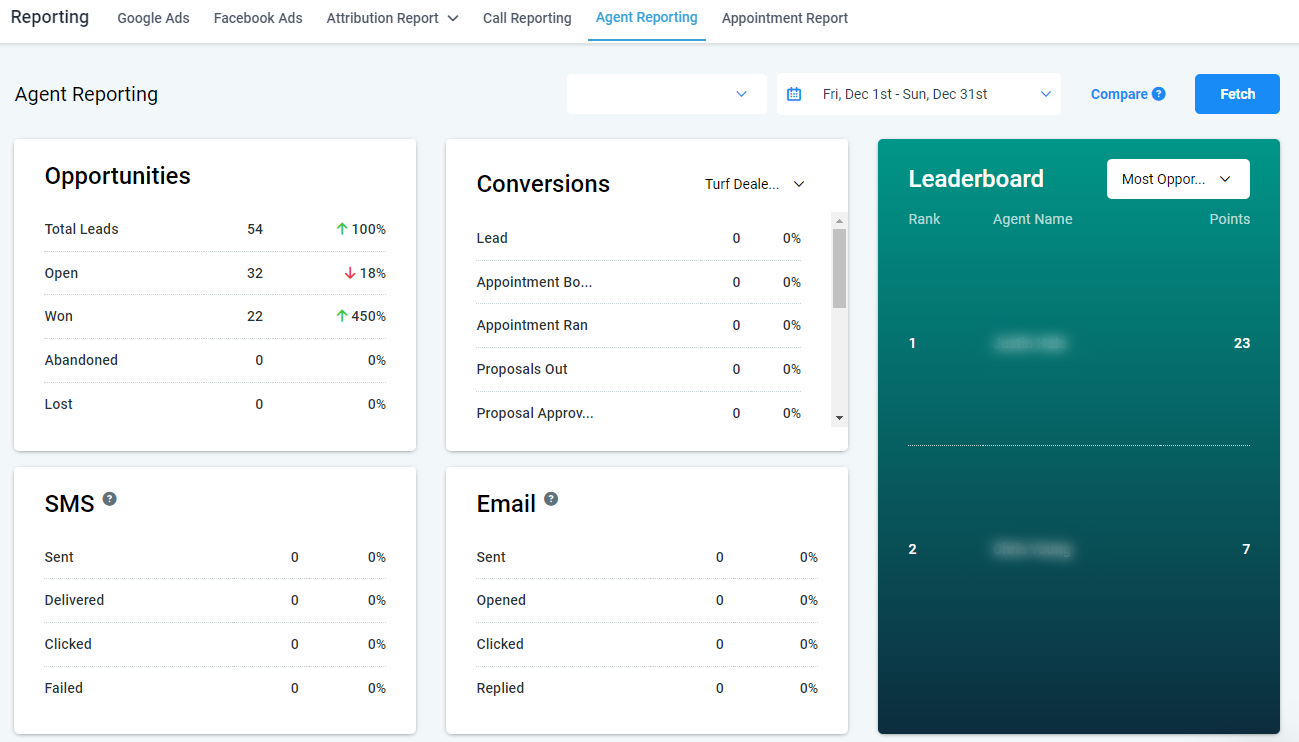The height and width of the screenshot is (742, 1299).
Task: Click the SMS Failed row label
Action: [64, 688]
